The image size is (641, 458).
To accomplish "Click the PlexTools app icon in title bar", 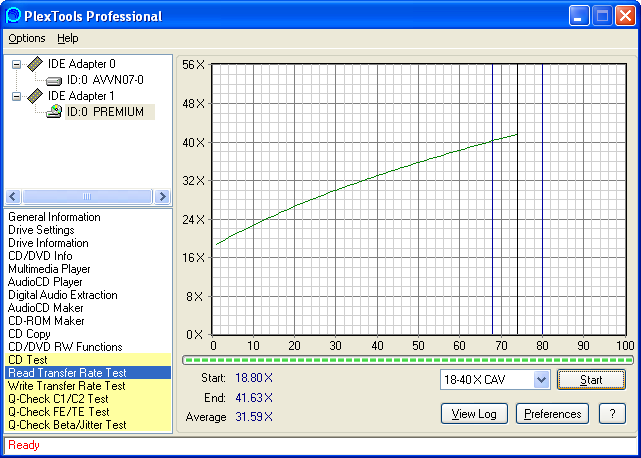I will [13, 16].
